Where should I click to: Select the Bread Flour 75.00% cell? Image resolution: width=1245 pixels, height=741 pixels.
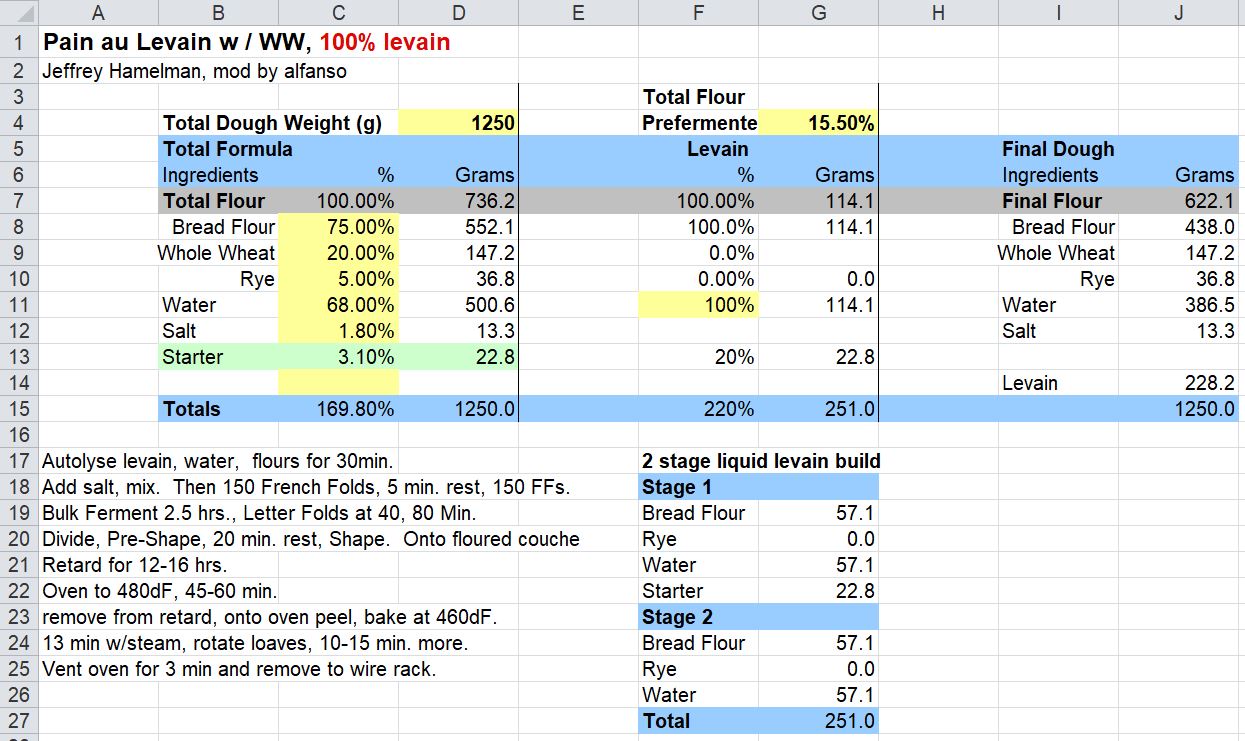pos(338,227)
